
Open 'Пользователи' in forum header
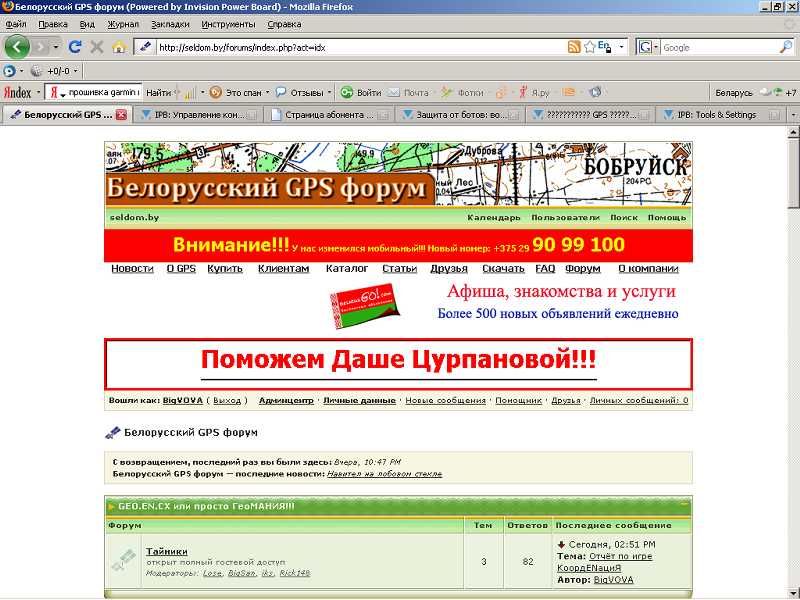click(565, 217)
